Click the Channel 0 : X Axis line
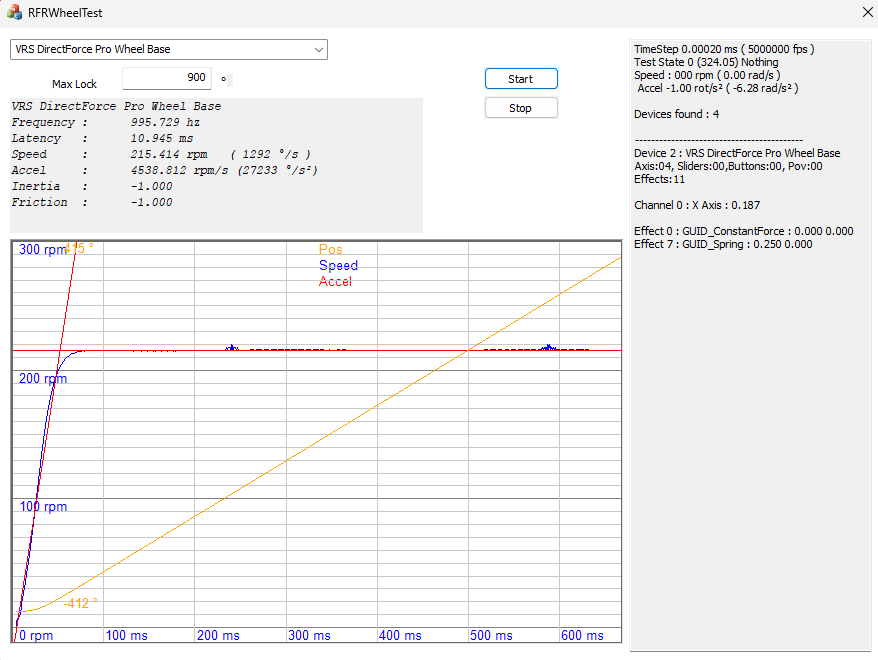This screenshot has width=878, height=660. point(697,205)
